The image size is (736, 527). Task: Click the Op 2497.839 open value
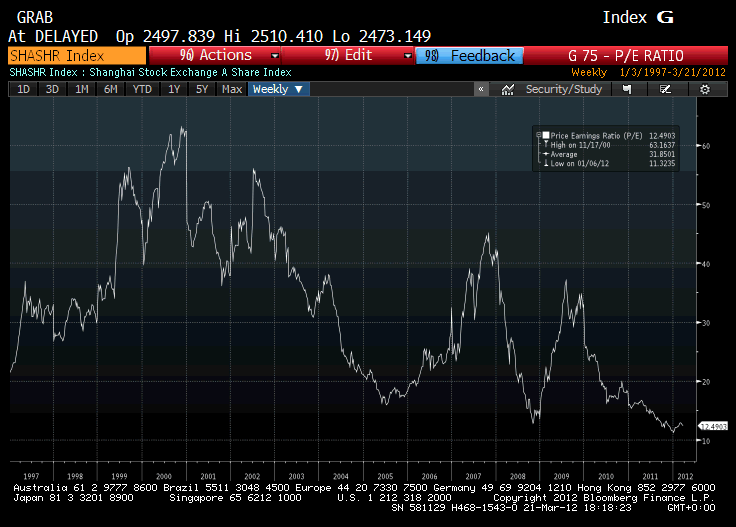tap(165, 36)
